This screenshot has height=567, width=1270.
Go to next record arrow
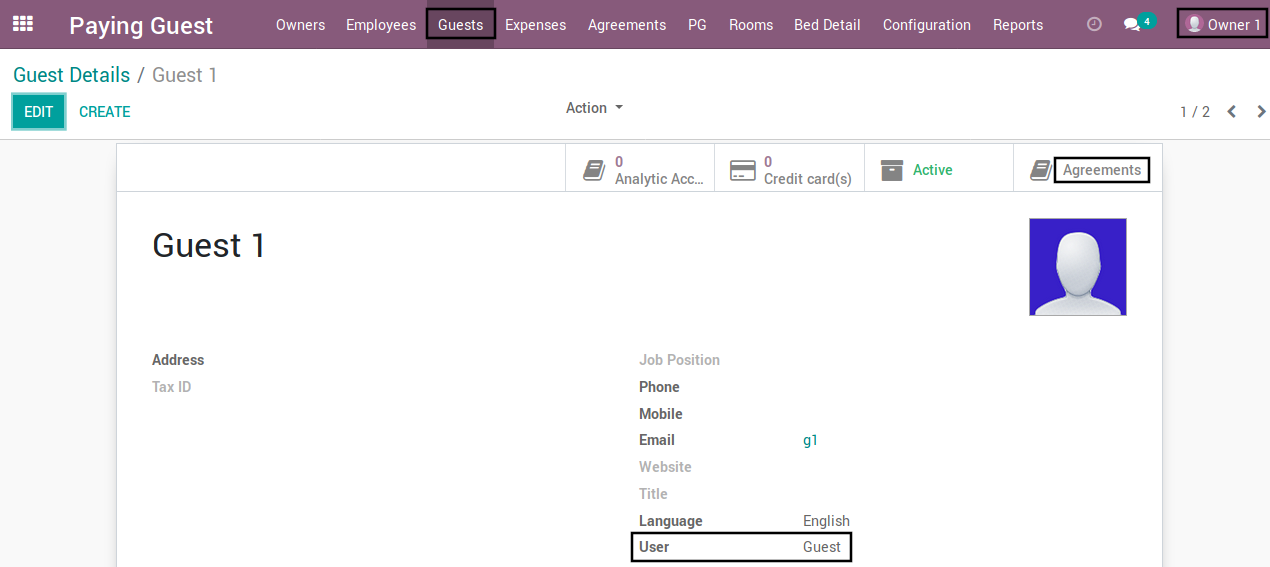pyautogui.click(x=1261, y=111)
